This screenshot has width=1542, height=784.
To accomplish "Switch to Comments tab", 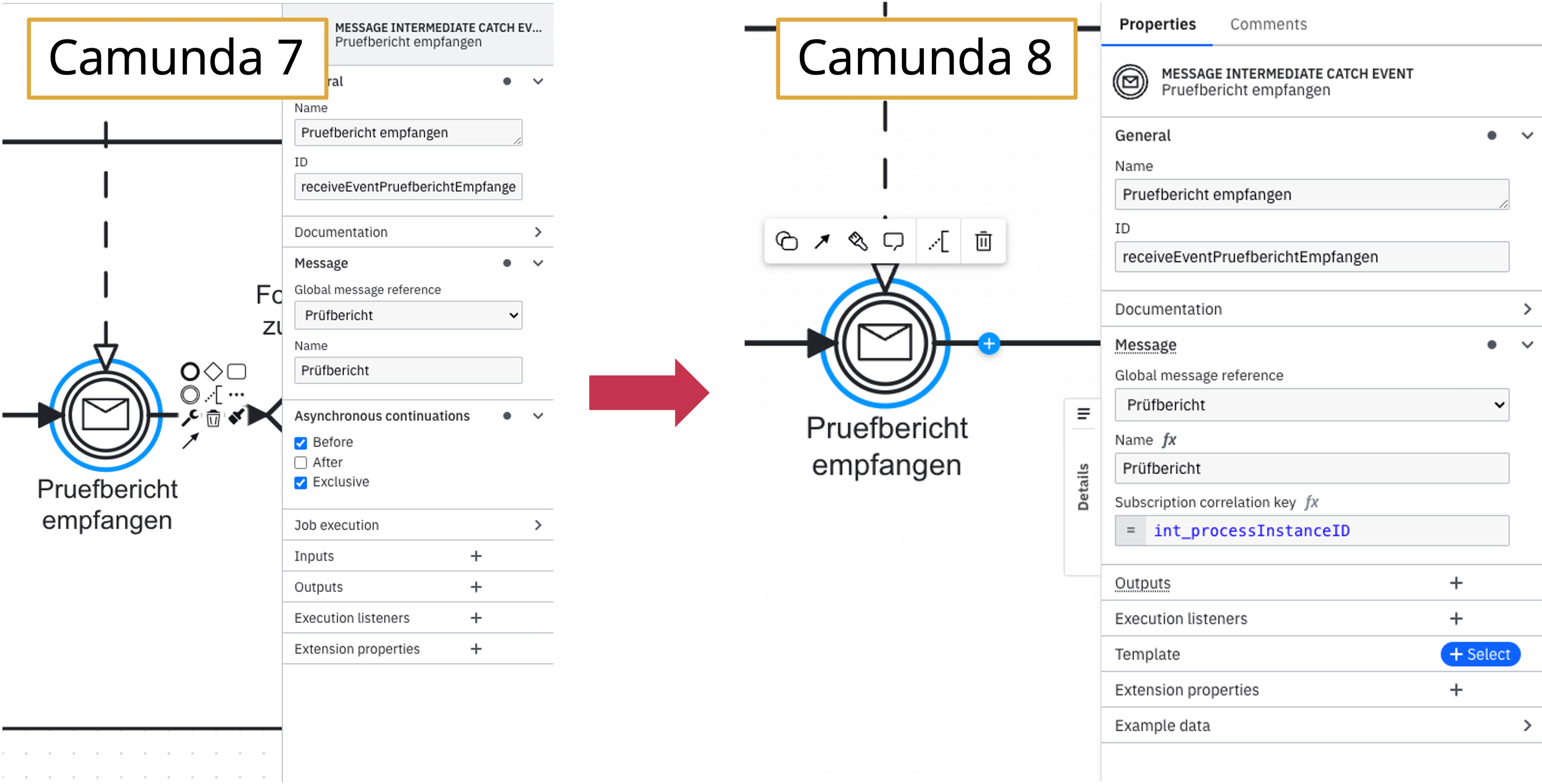I will point(1268,24).
